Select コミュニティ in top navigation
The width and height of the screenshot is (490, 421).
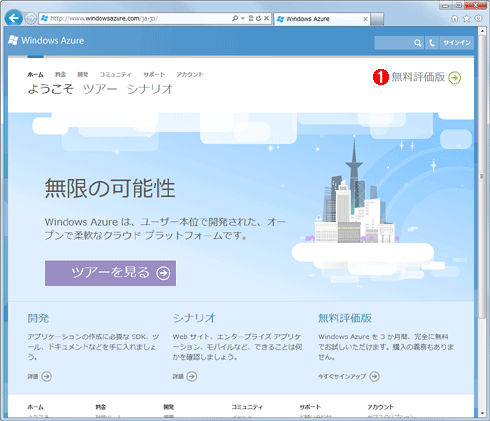tap(116, 74)
